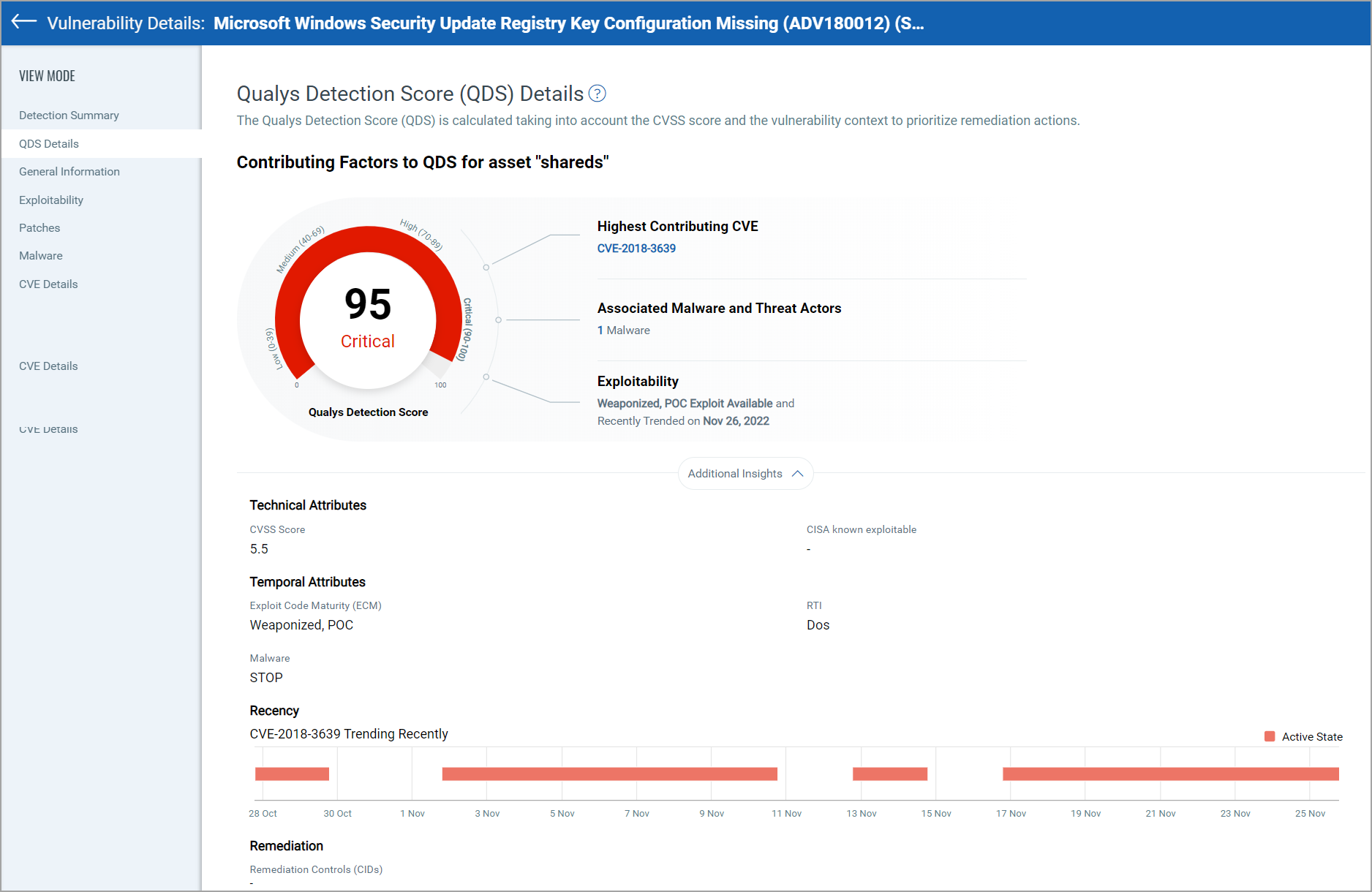This screenshot has height=892, width=1372.
Task: Select Malware in the left sidebar
Action: pos(41,256)
